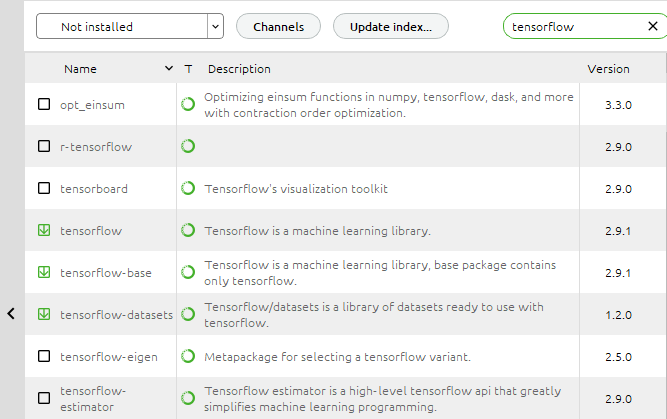
Task: Click the Update index... button
Action: tap(391, 26)
